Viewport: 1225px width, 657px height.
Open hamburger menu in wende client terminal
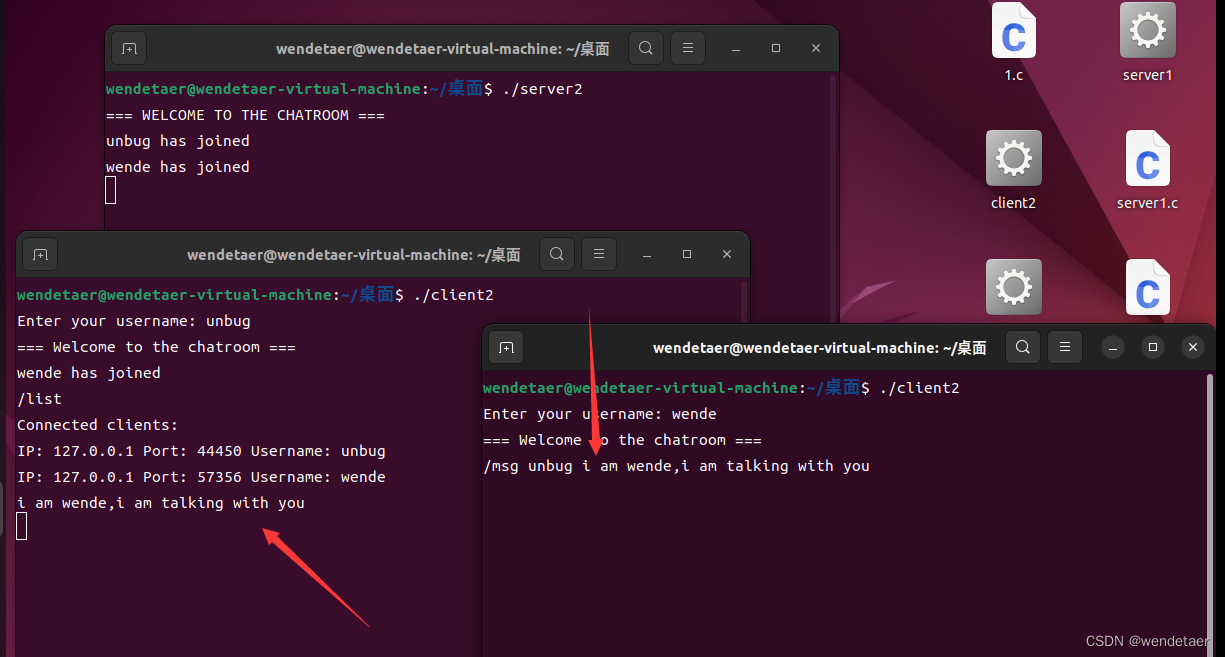[1064, 347]
